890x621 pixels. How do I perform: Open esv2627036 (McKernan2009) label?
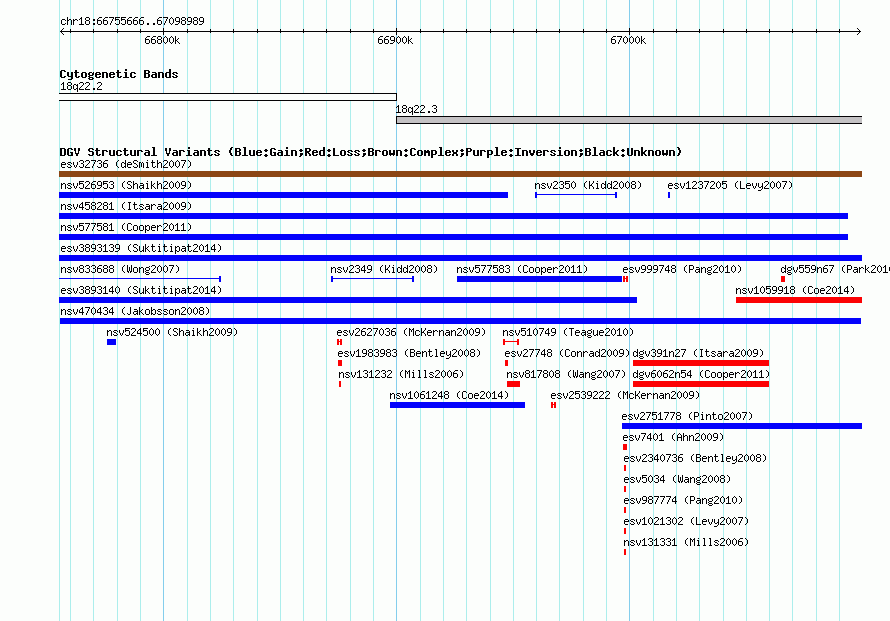[x=411, y=333]
